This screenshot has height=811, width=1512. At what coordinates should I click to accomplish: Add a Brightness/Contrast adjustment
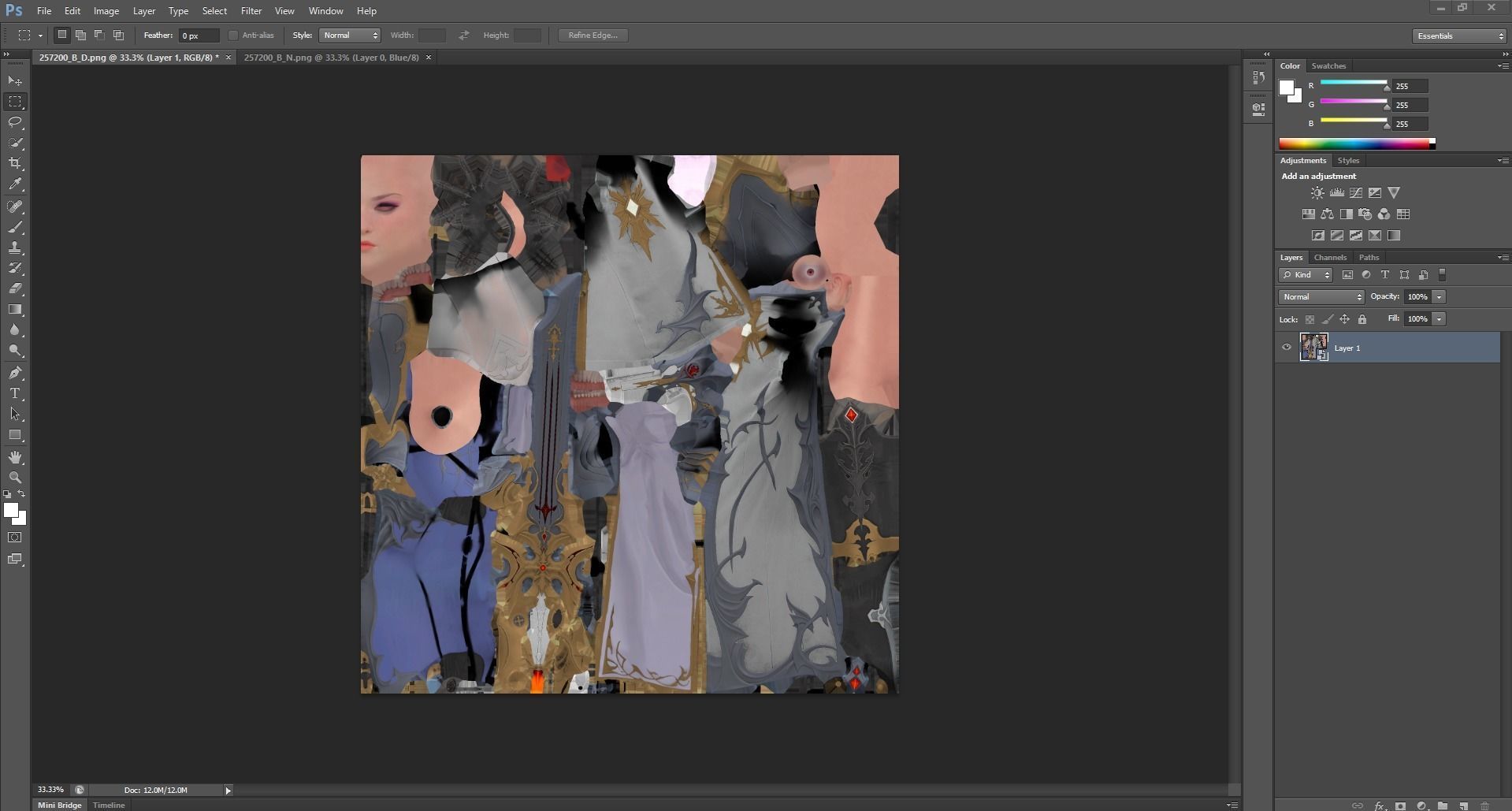pos(1317,193)
